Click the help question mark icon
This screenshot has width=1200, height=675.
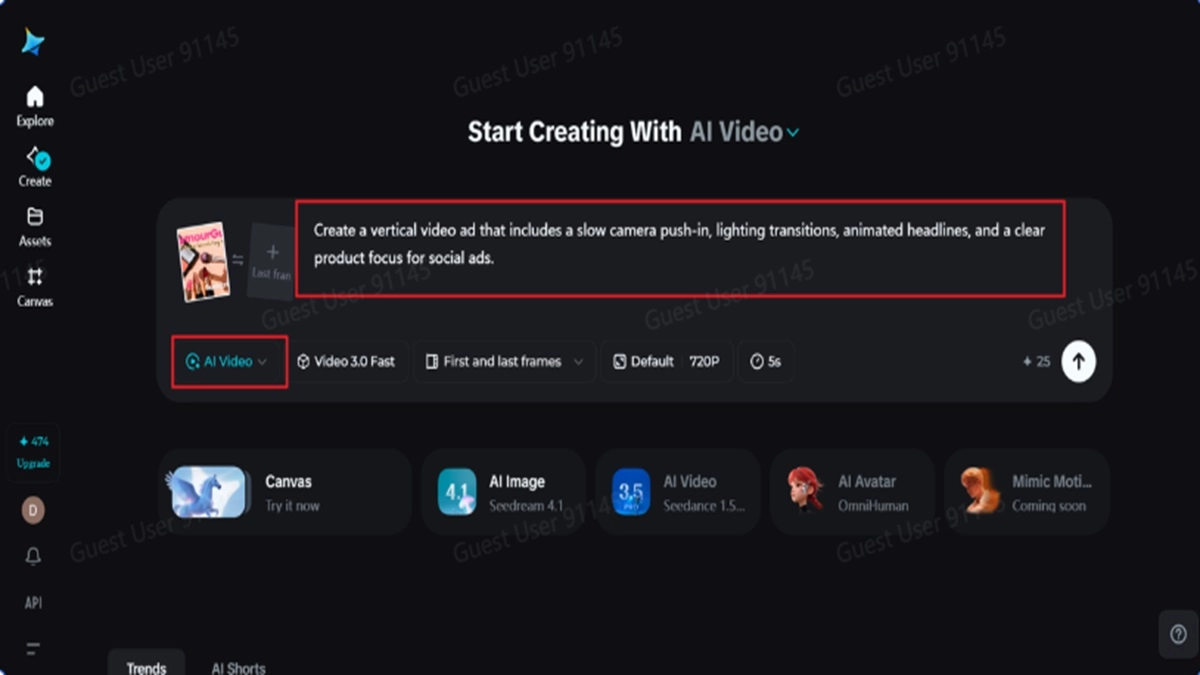1177,634
